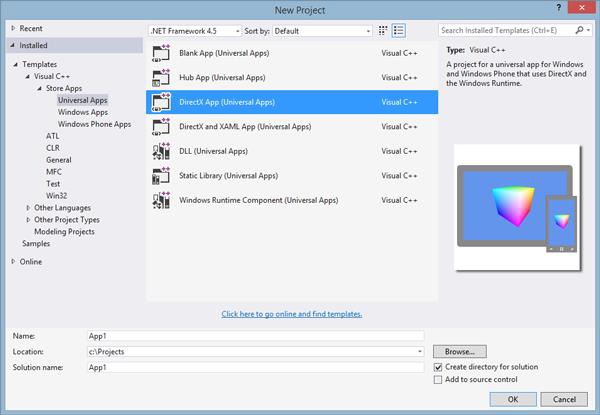Switch to medium icons list view
Viewport: 600px width, 415px height.
click(x=398, y=31)
